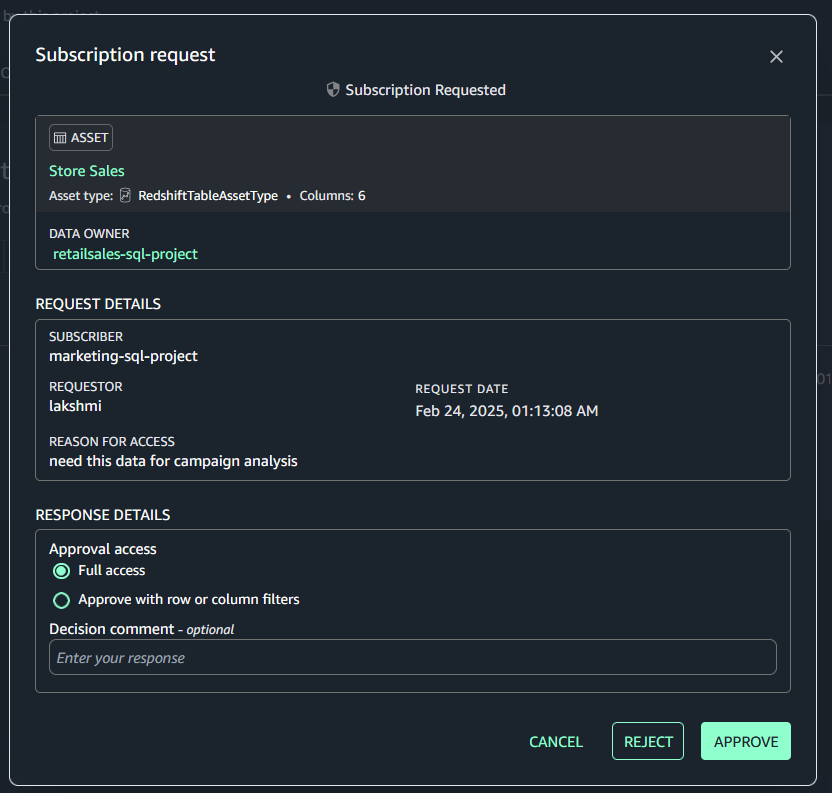The height and width of the screenshot is (793, 832).
Task: Open the retailsales-sql-project owner link
Action: click(x=125, y=254)
